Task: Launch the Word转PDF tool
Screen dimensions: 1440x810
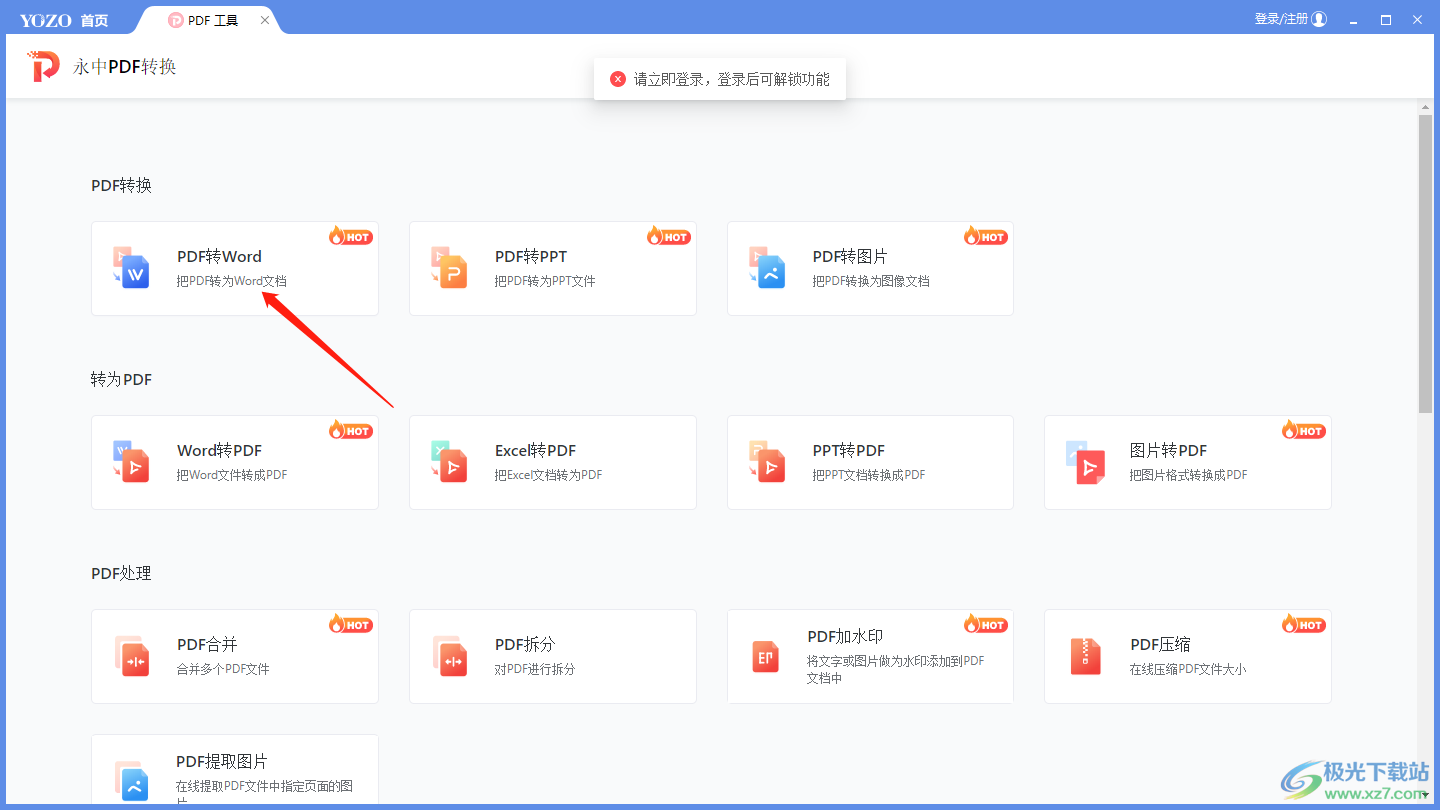Action: [x=235, y=462]
